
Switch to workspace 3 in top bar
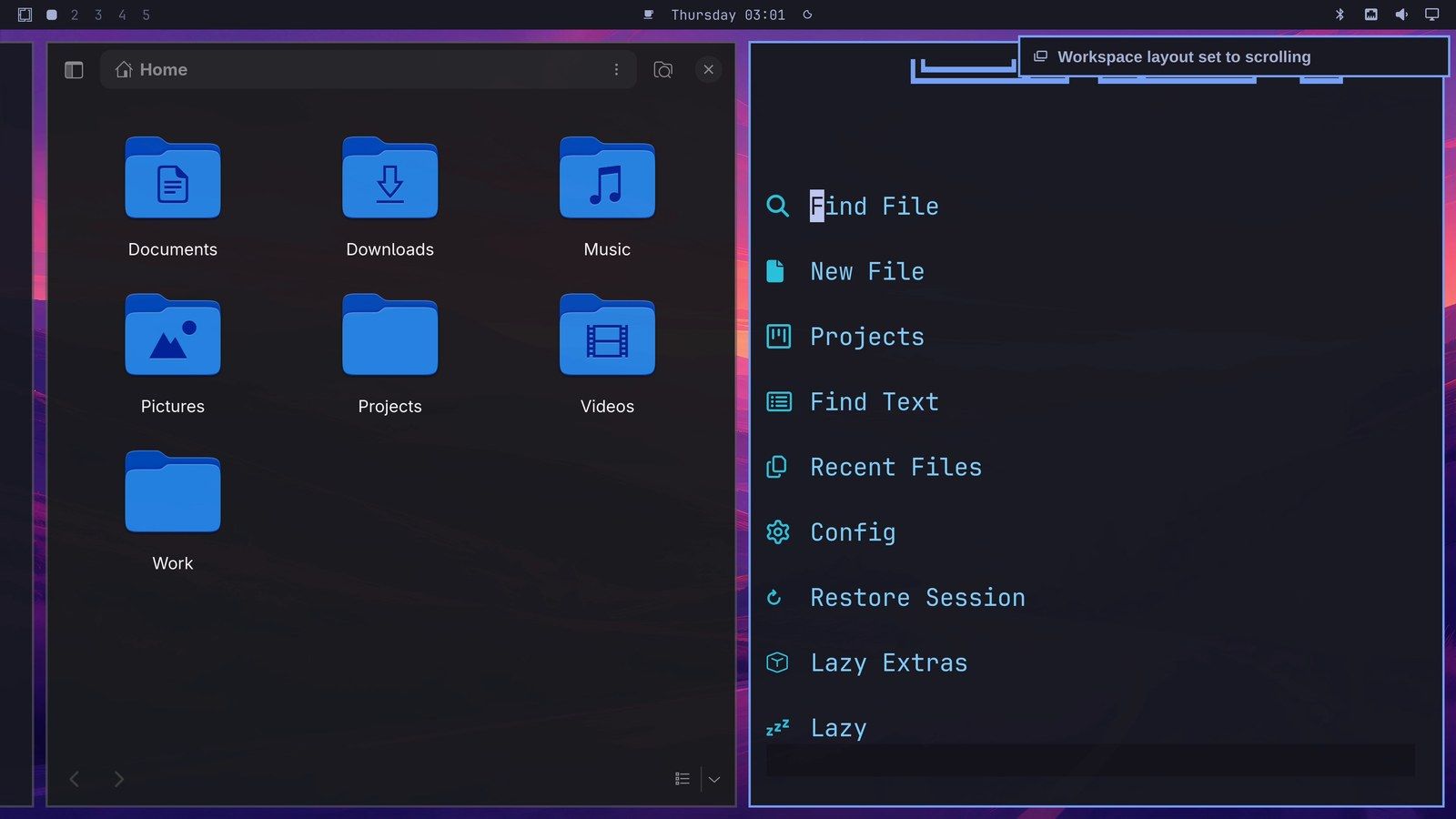(x=98, y=15)
